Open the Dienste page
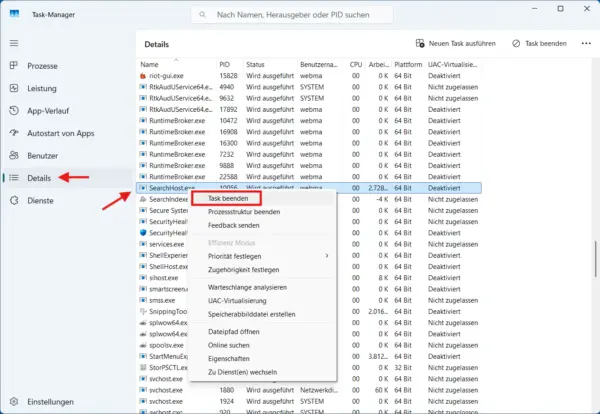This screenshot has height=414, width=600. 40,200
